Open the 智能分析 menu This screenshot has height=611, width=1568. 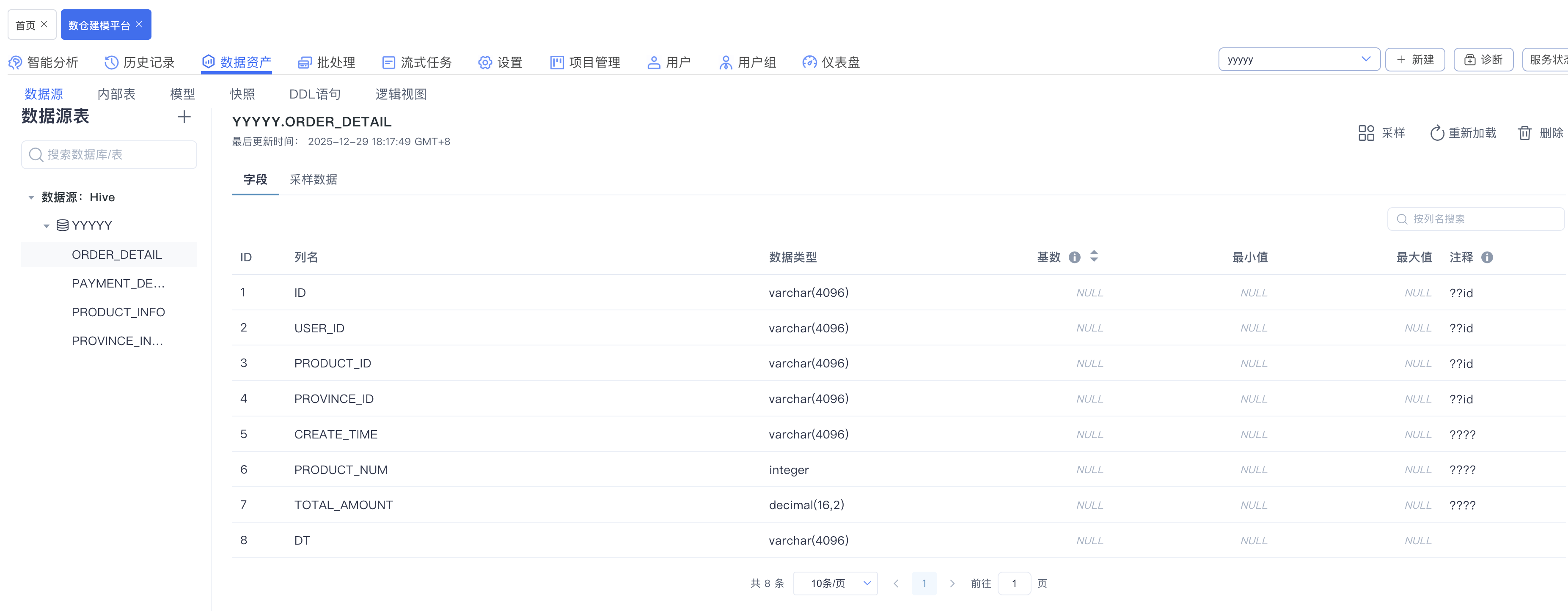click(43, 62)
